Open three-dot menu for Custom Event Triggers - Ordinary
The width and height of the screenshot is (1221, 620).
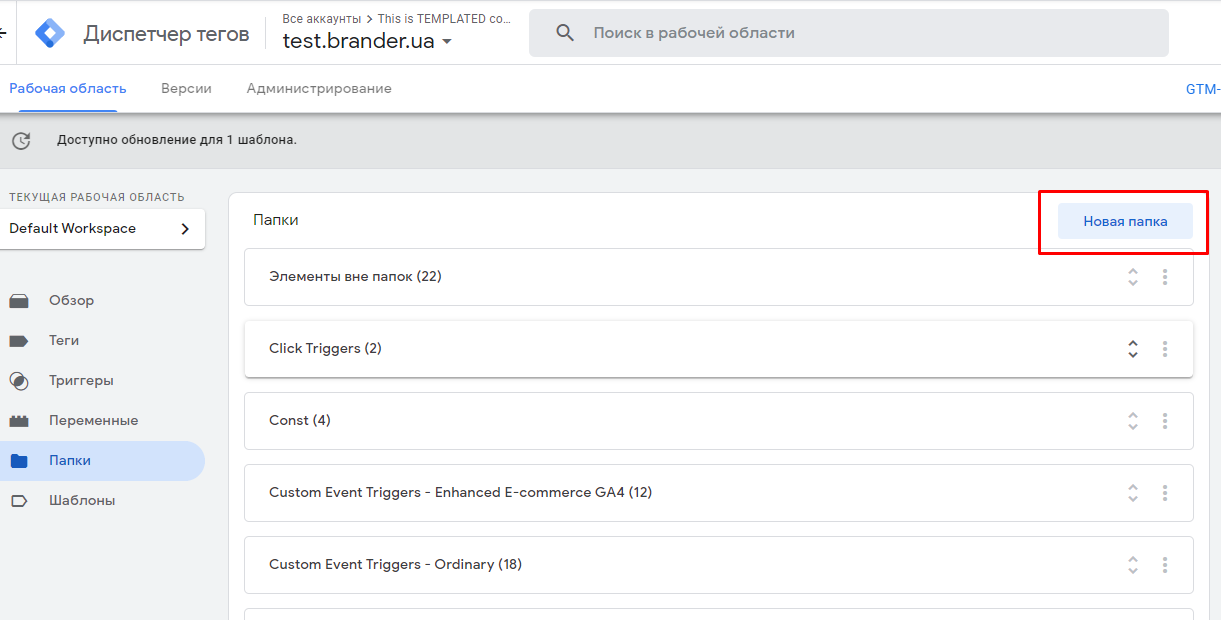point(1165,565)
